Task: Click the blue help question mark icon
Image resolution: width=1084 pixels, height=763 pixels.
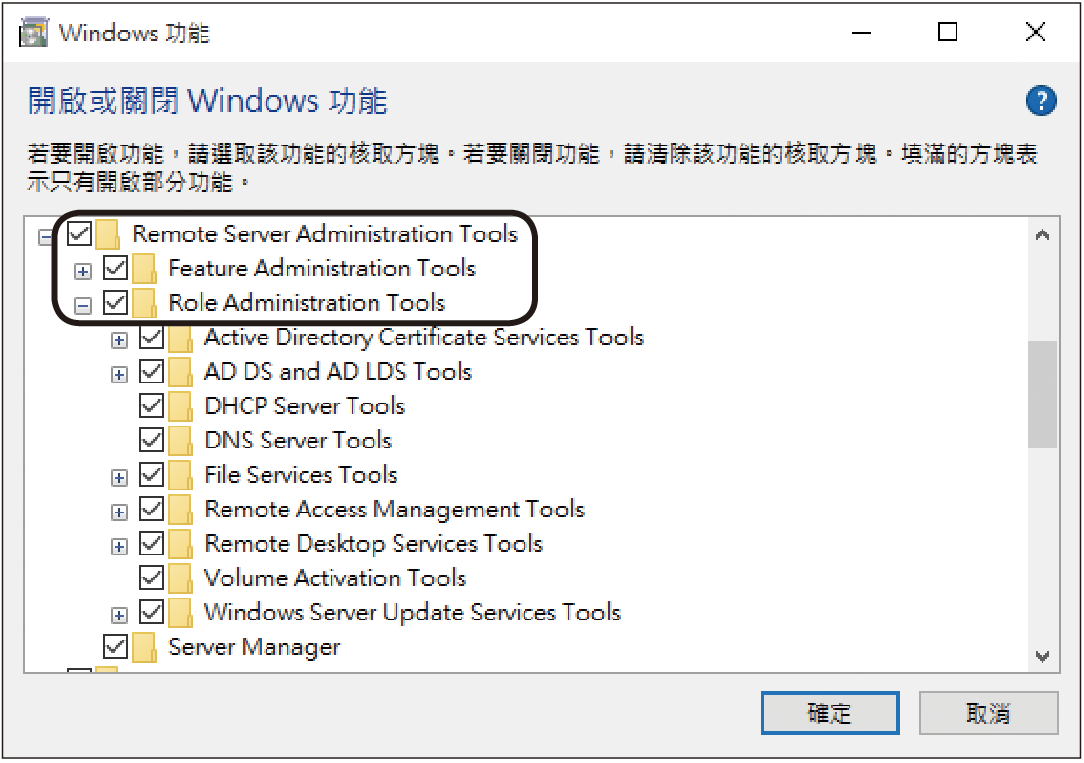Action: [x=1040, y=101]
